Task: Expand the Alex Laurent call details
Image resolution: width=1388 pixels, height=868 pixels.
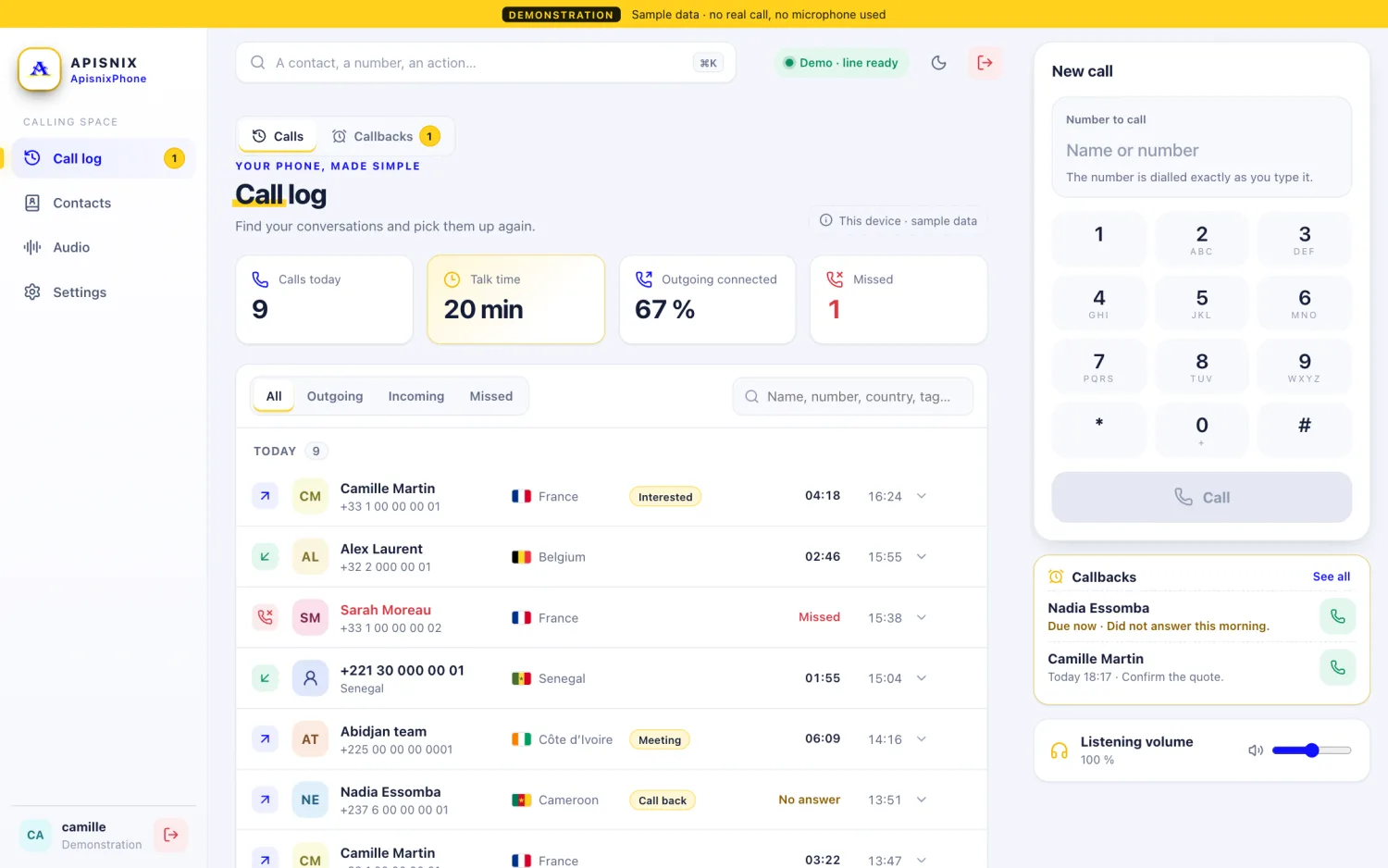Action: coord(922,557)
